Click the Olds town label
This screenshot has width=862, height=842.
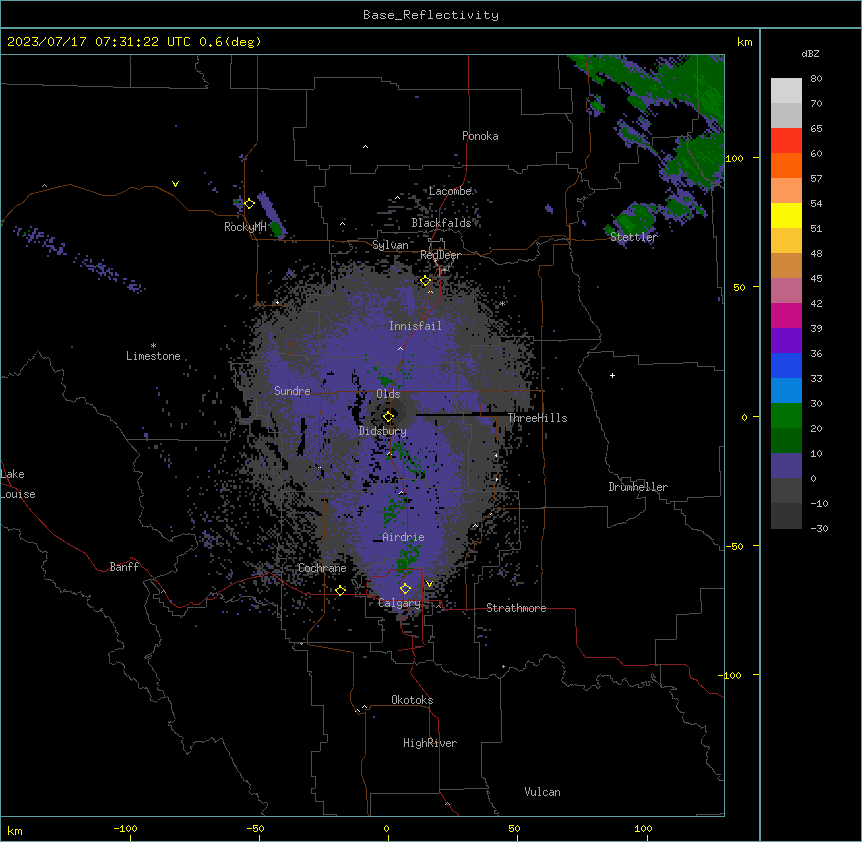point(388,394)
